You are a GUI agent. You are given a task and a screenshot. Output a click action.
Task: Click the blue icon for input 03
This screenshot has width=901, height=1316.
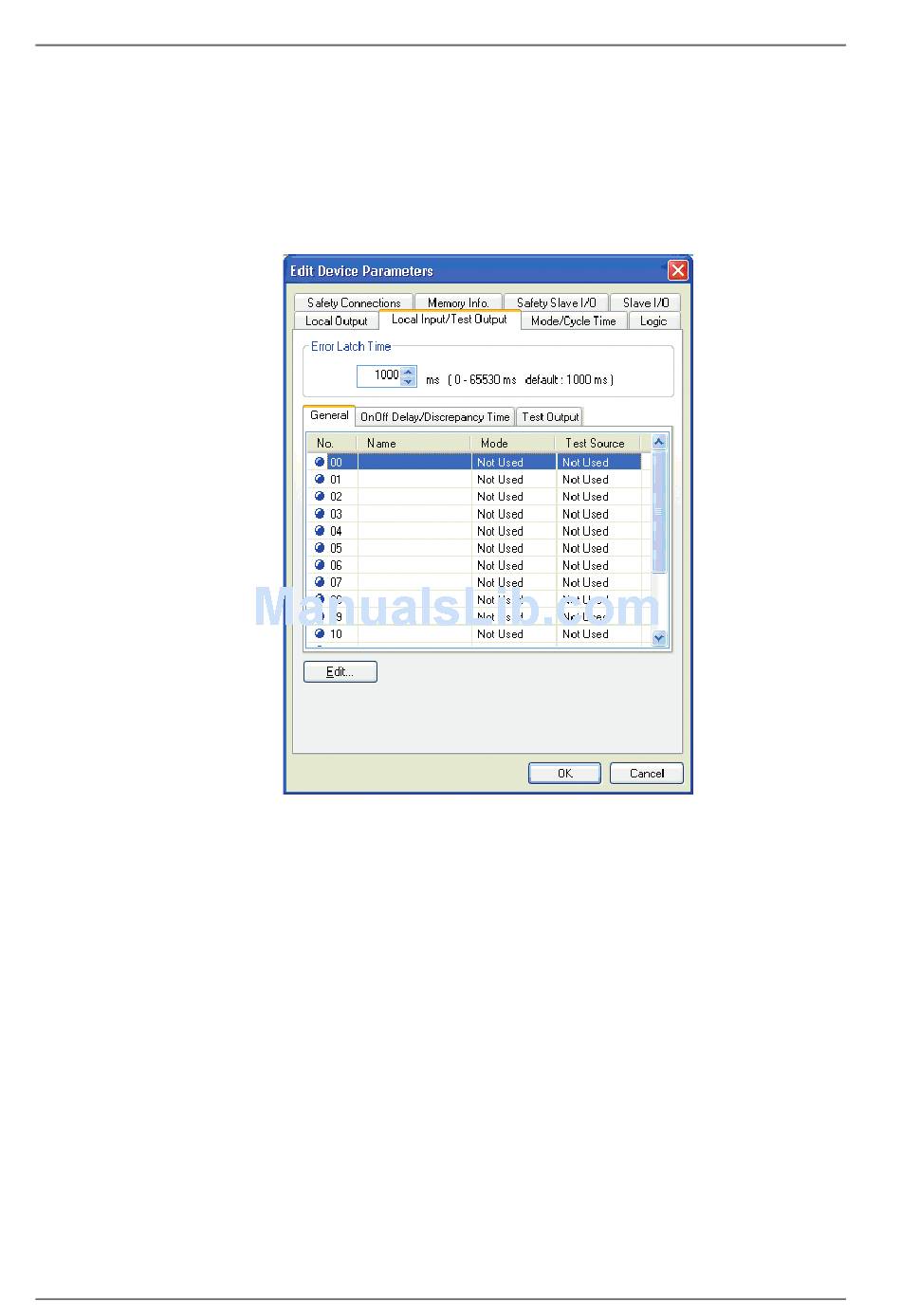click(x=320, y=514)
